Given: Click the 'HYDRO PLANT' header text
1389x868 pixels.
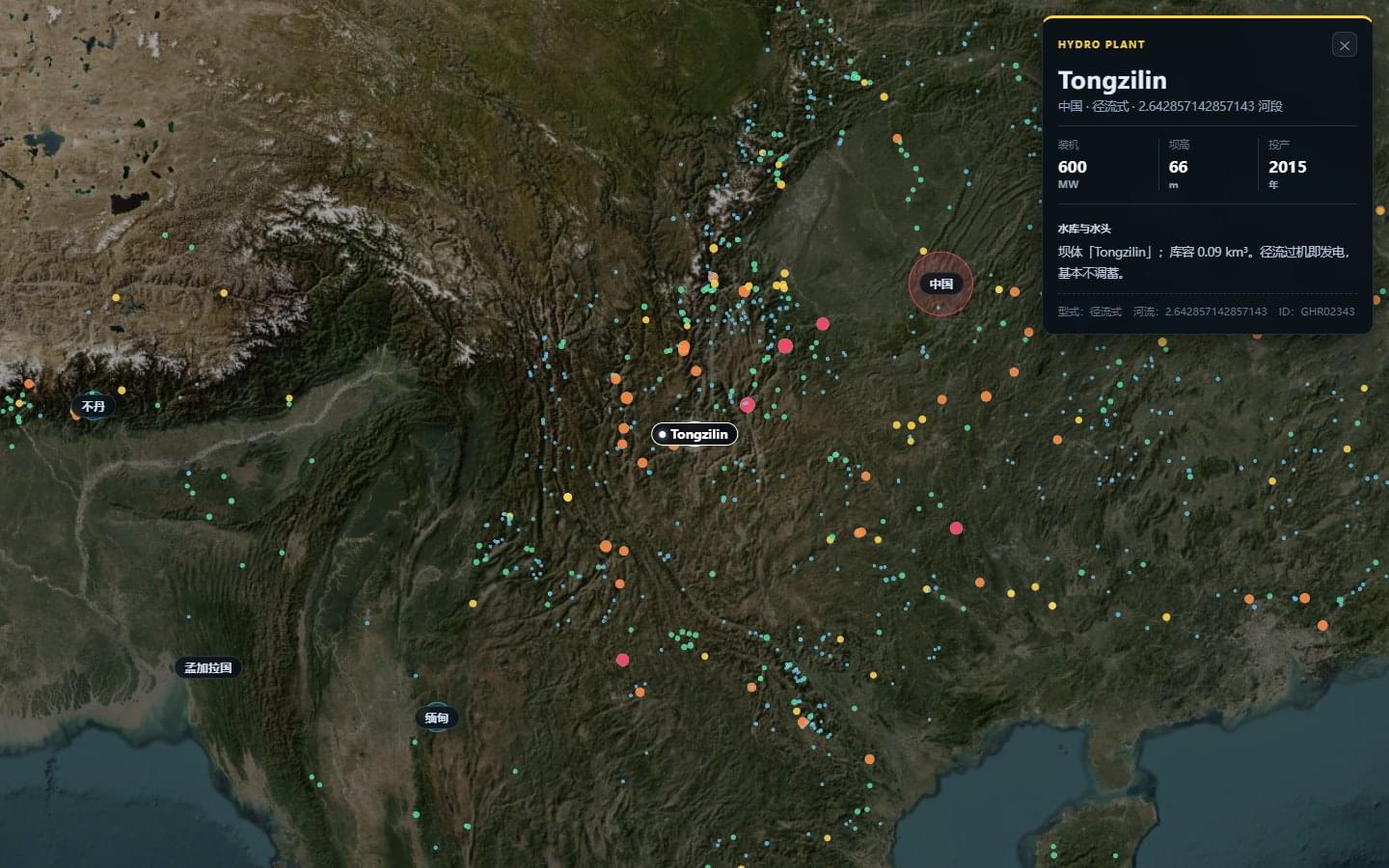Looking at the screenshot, I should point(1102,44).
